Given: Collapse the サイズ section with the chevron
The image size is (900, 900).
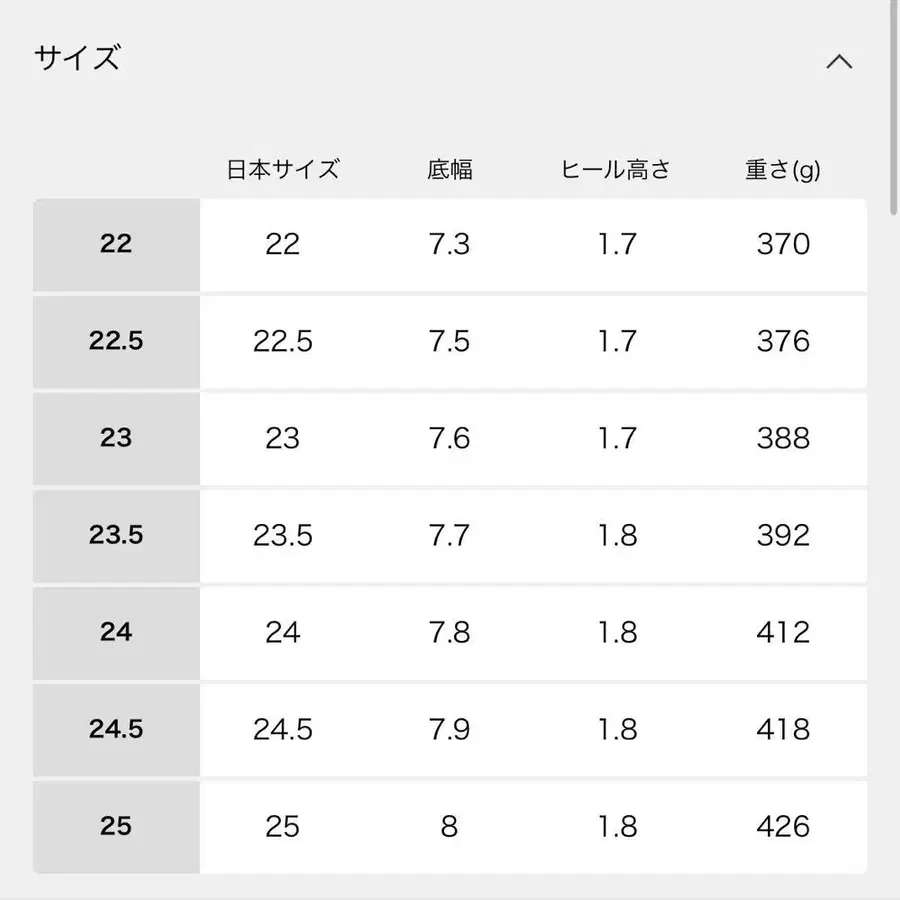Looking at the screenshot, I should click(x=840, y=60).
